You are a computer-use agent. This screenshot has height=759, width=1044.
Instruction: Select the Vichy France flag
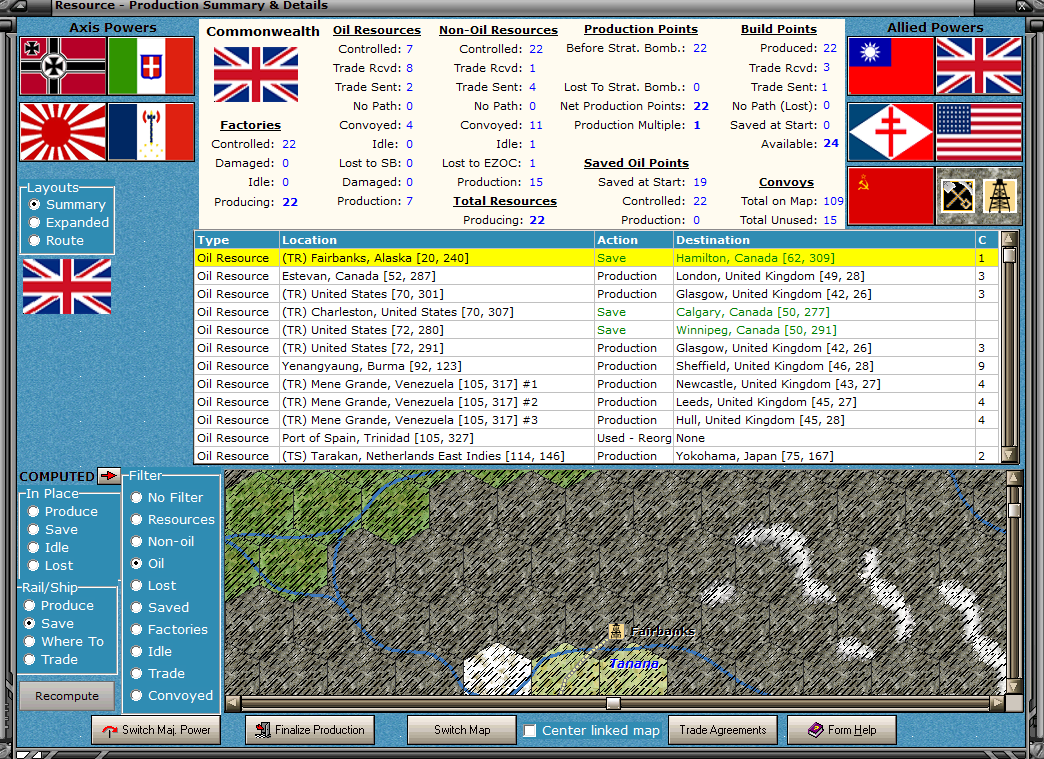coord(151,132)
